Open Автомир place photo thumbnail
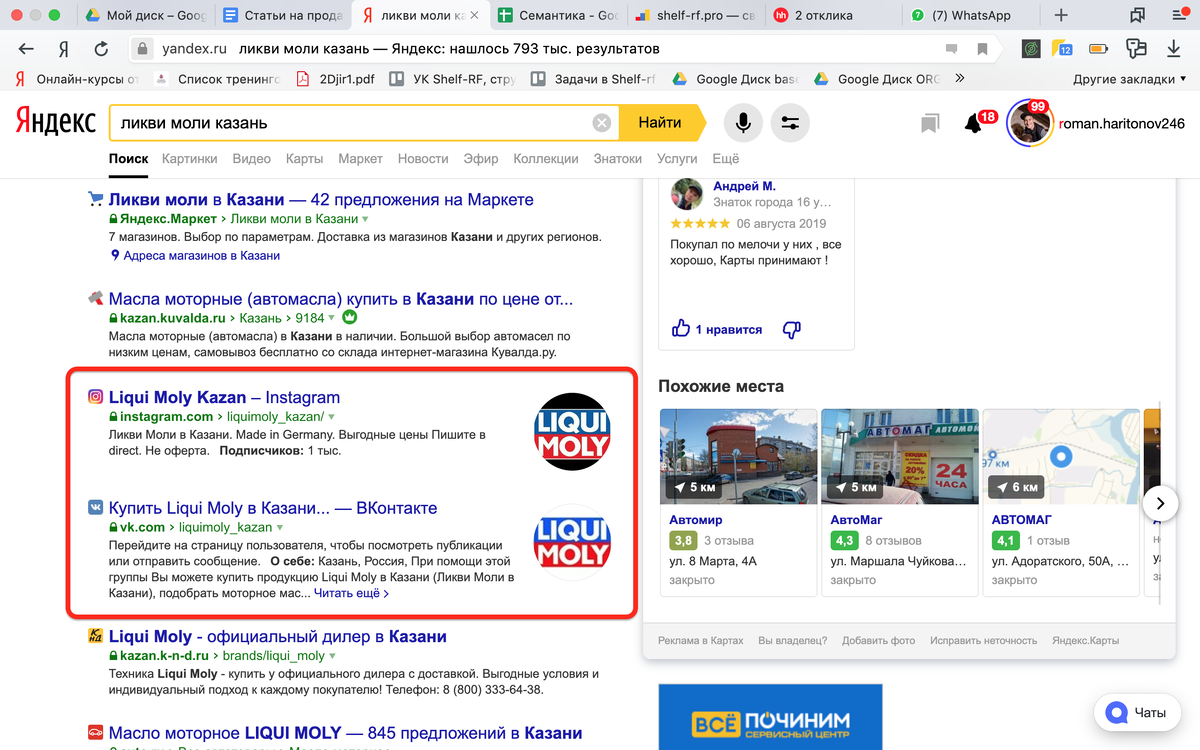 coord(737,456)
